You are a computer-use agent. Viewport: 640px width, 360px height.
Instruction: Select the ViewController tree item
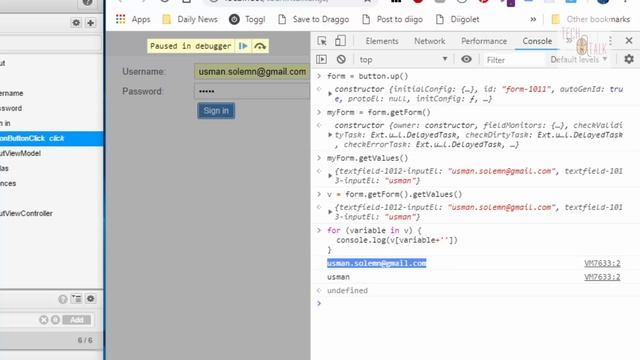coord(26,213)
